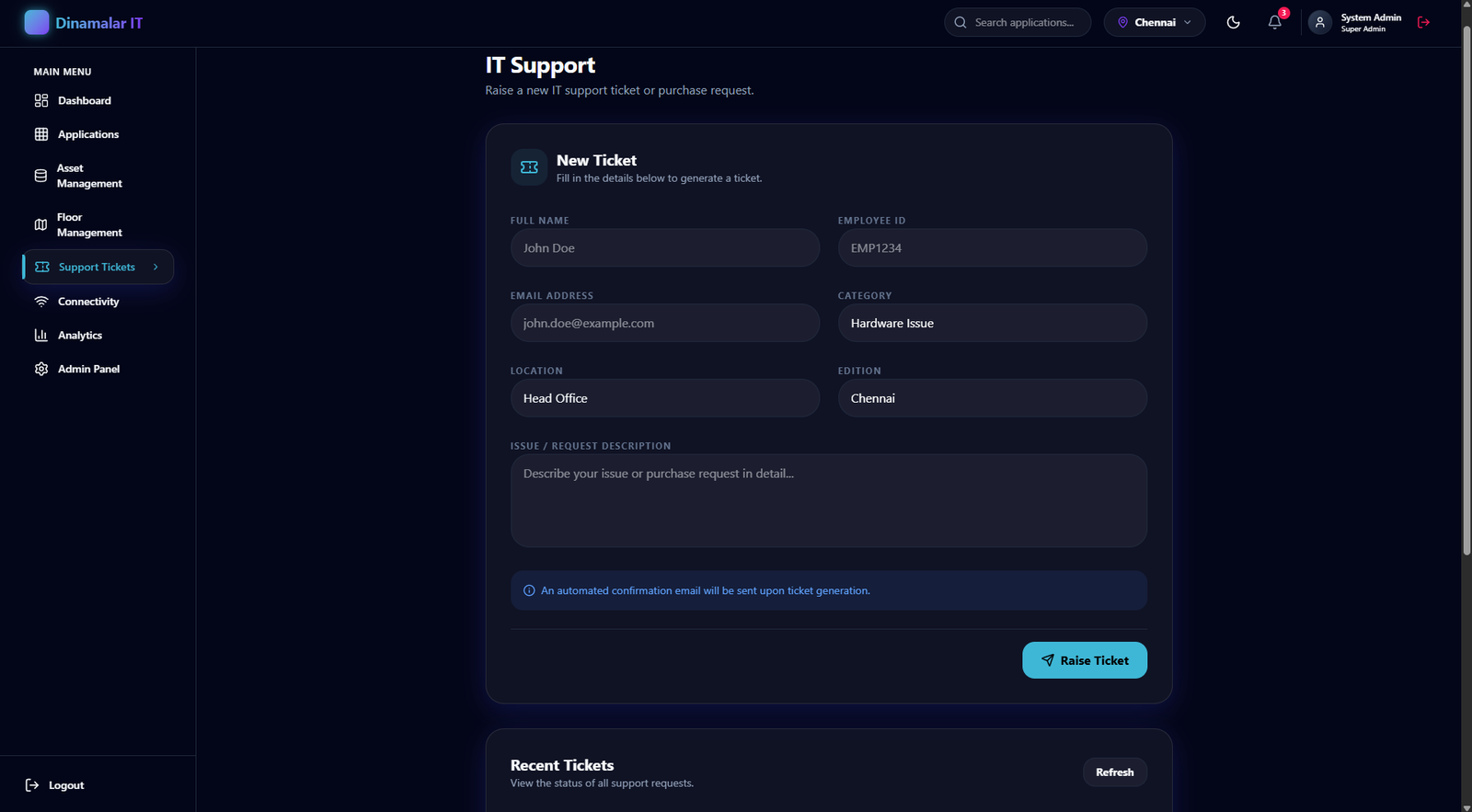
Task: Open the Edition dropdown showing Chennai
Action: pos(993,398)
